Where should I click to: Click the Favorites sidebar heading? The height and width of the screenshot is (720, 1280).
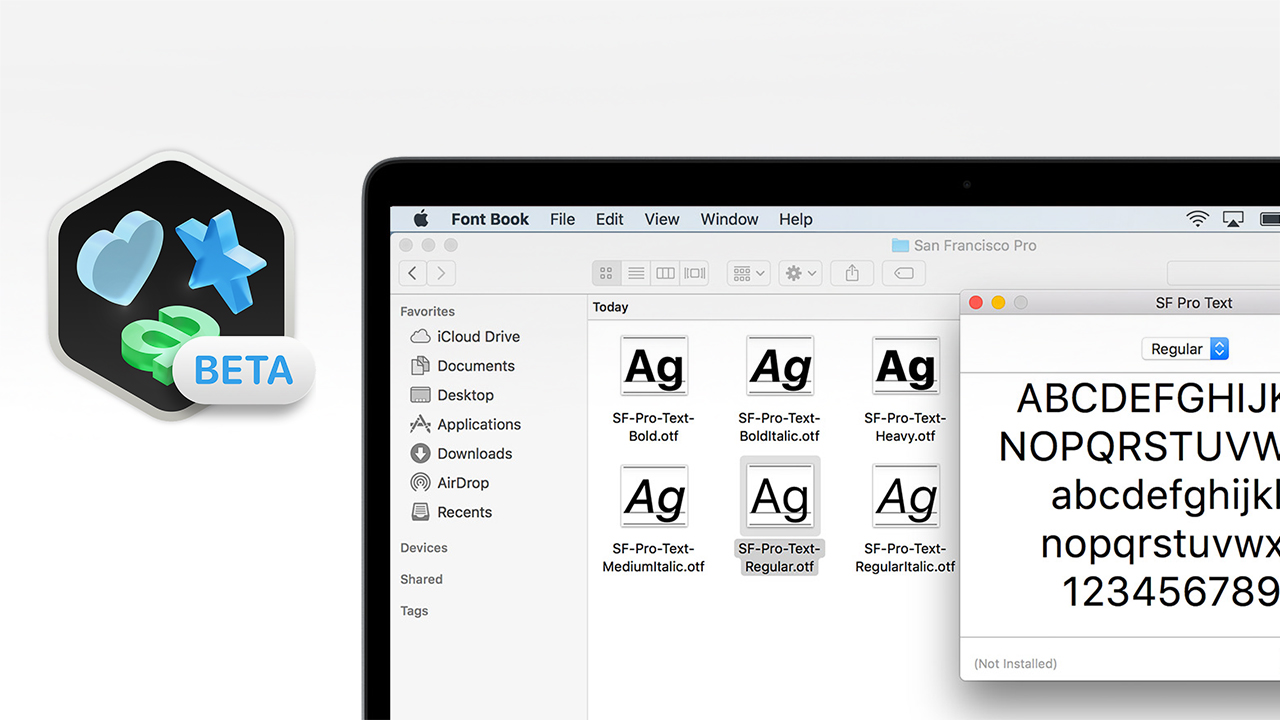pos(427,311)
